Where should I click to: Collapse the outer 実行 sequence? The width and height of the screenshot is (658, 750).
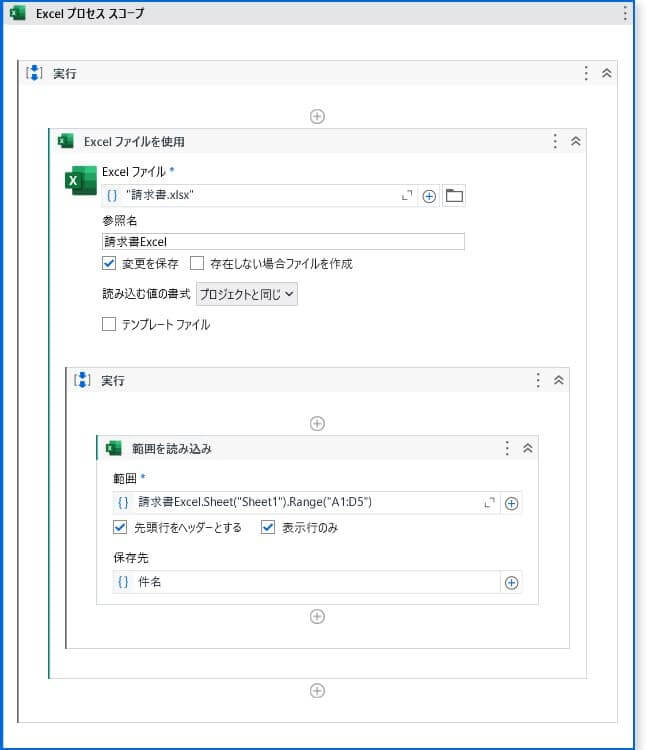pos(606,73)
